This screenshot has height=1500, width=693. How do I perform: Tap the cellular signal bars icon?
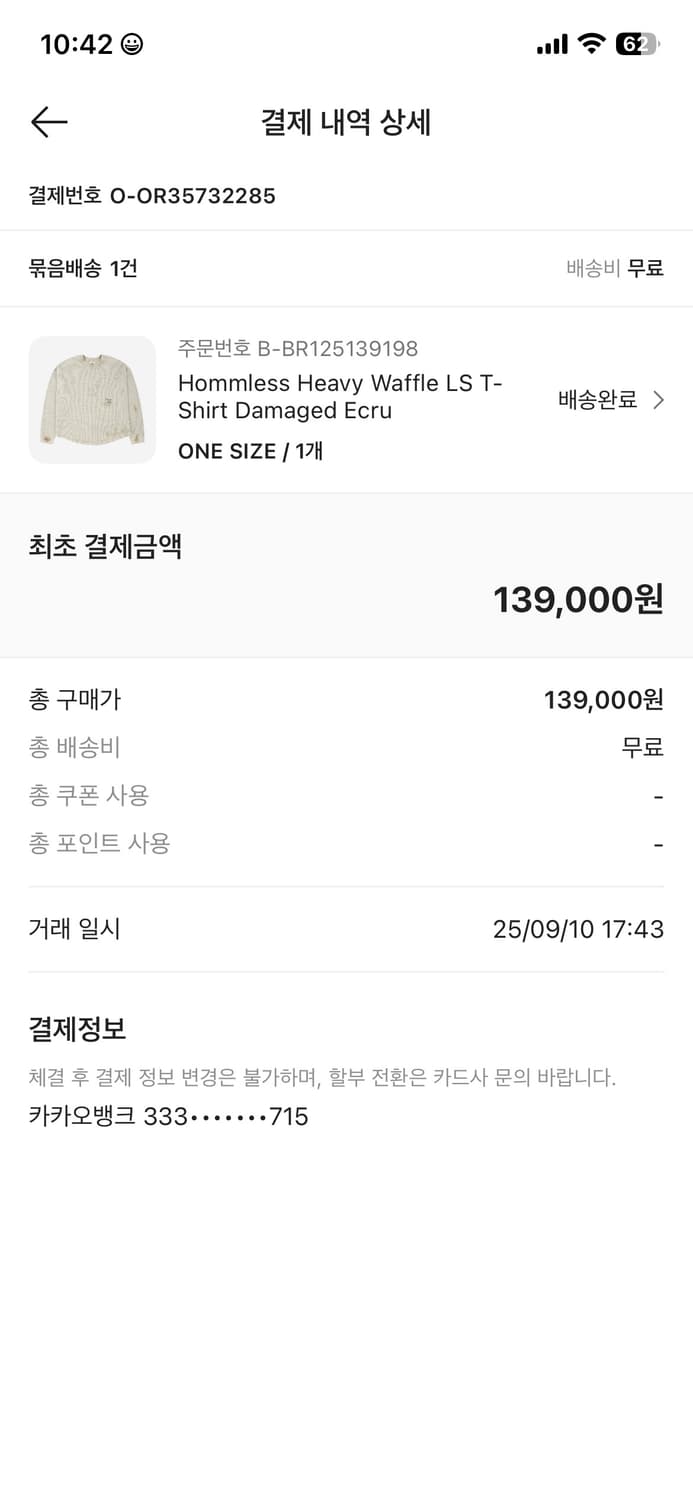pos(551,44)
